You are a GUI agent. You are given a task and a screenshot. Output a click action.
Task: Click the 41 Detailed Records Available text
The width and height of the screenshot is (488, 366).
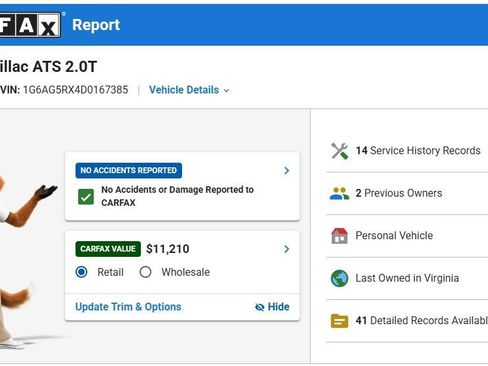point(422,321)
